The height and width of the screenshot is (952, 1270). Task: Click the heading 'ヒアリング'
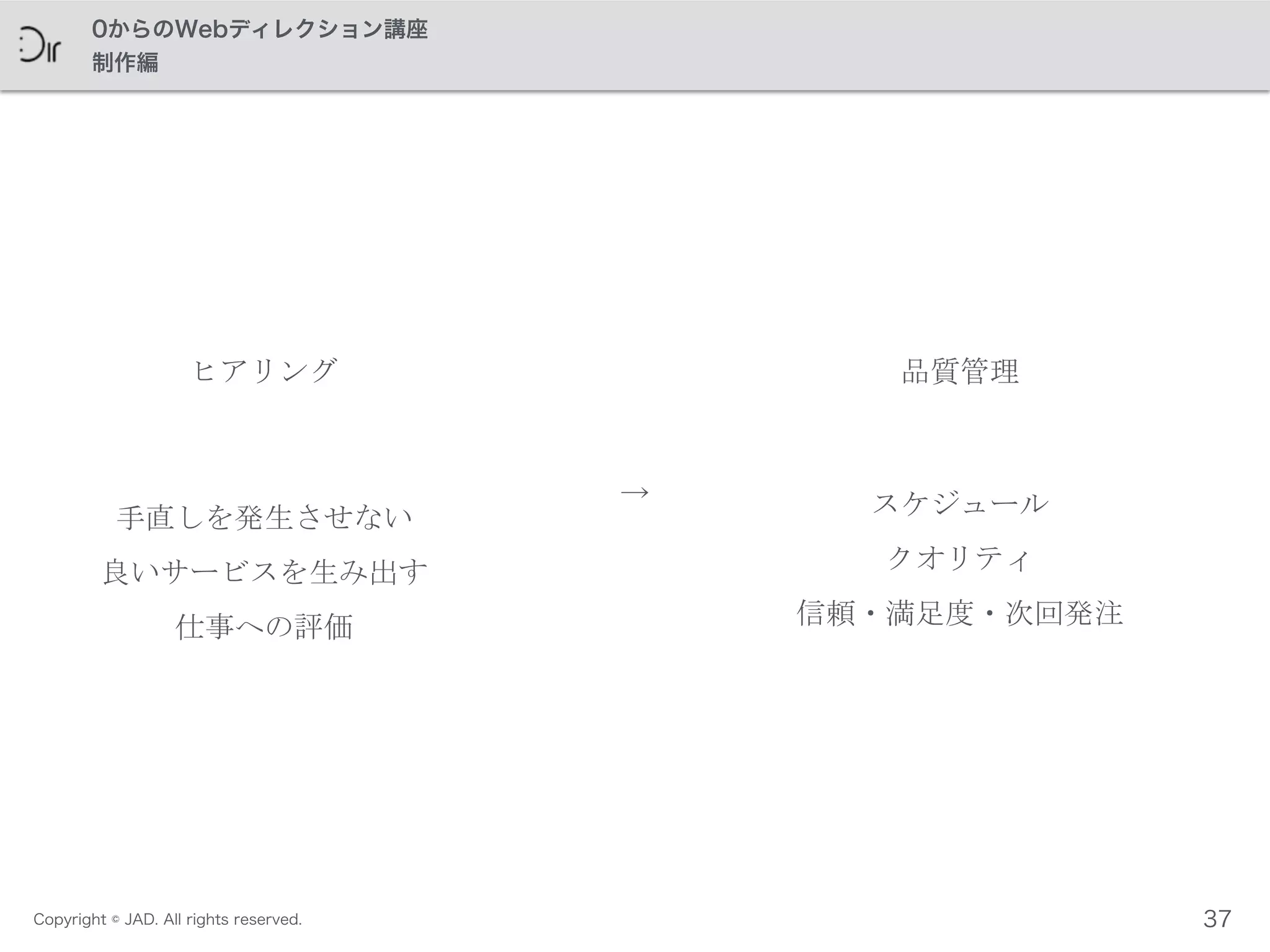pyautogui.click(x=265, y=371)
